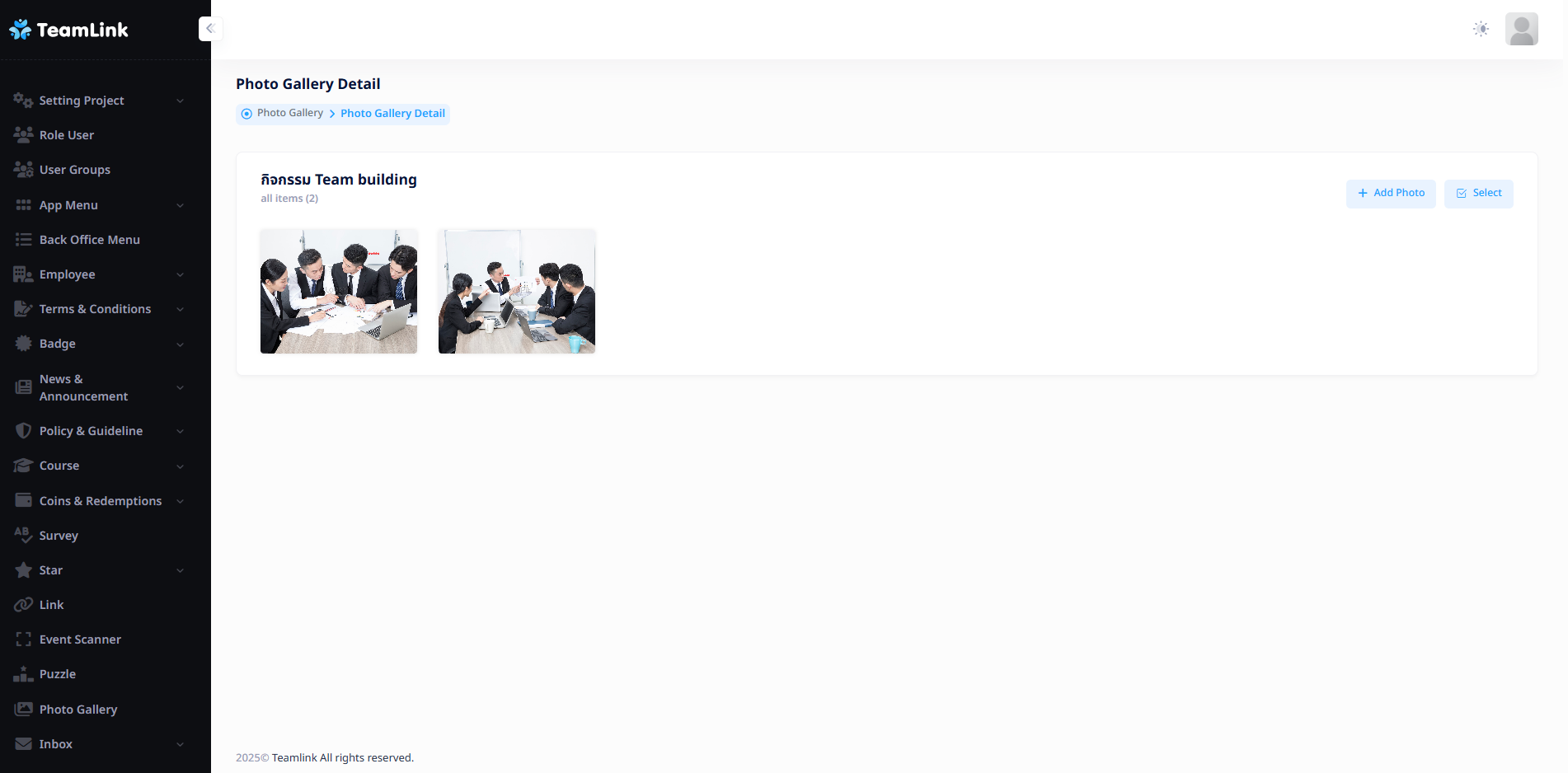Screen dimensions: 1568x773
Task: Expand the News & Announcement chevron
Action: 180,387
